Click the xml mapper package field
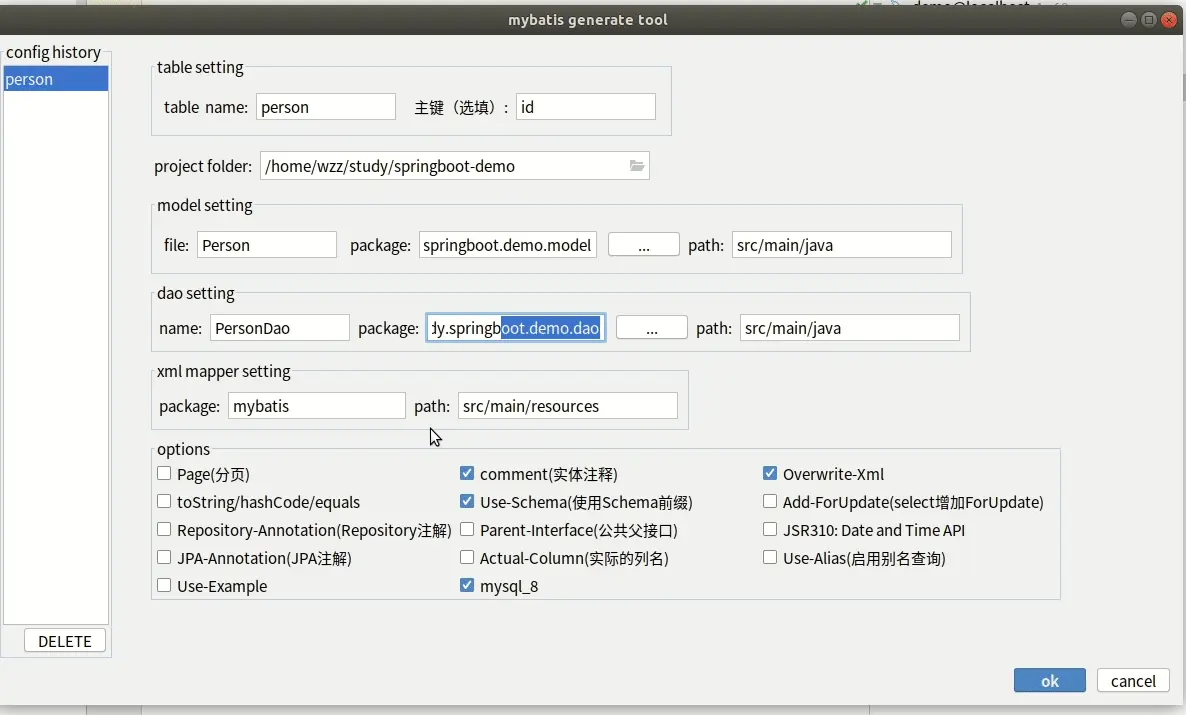 pyautogui.click(x=317, y=406)
